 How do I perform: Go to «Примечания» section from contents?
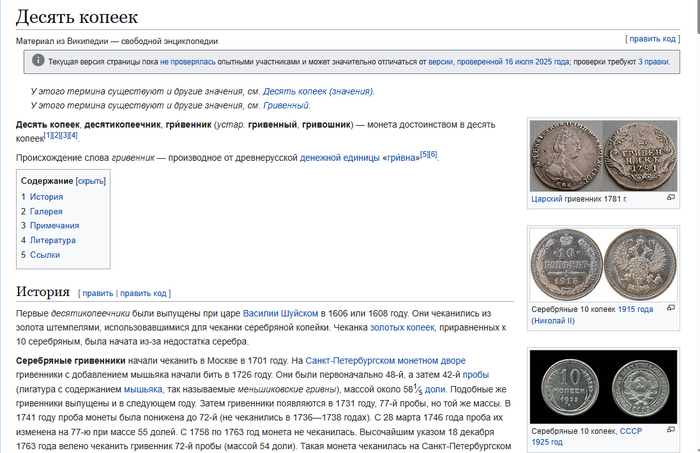tap(53, 226)
